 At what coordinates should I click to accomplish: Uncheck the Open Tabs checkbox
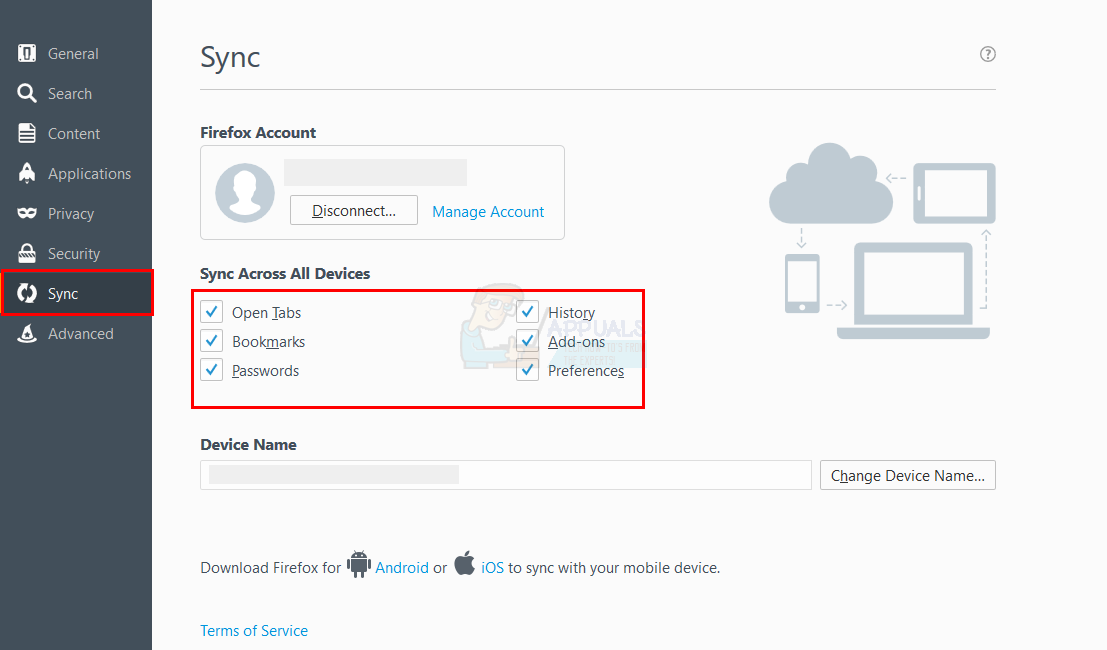tap(211, 312)
